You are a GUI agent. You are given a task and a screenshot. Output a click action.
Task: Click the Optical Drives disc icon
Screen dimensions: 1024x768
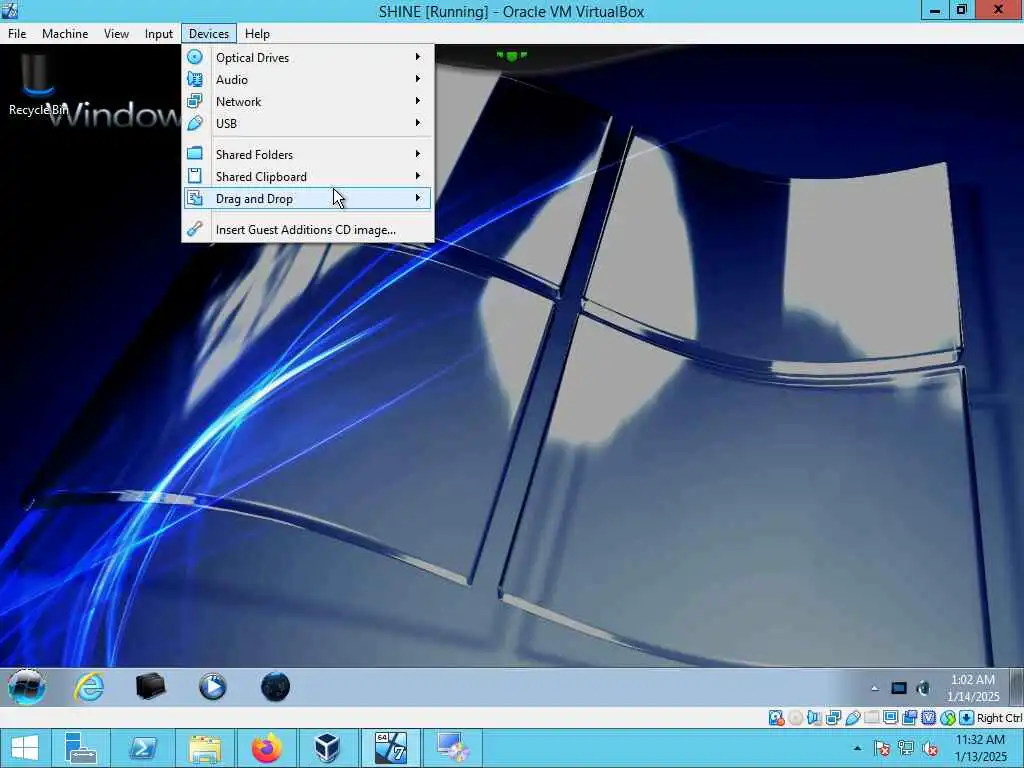click(x=195, y=57)
